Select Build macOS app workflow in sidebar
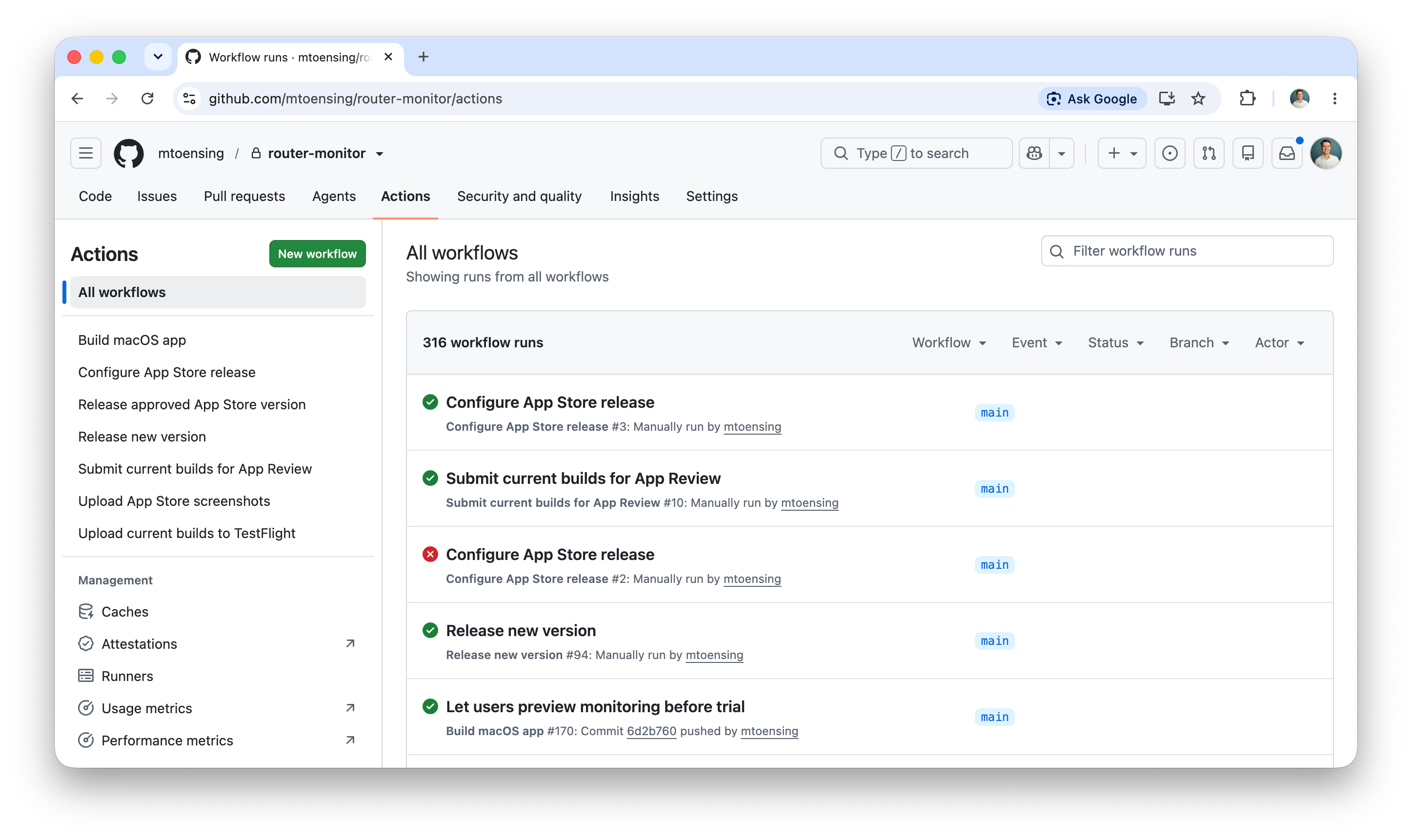This screenshot has width=1412, height=840. [x=132, y=340]
